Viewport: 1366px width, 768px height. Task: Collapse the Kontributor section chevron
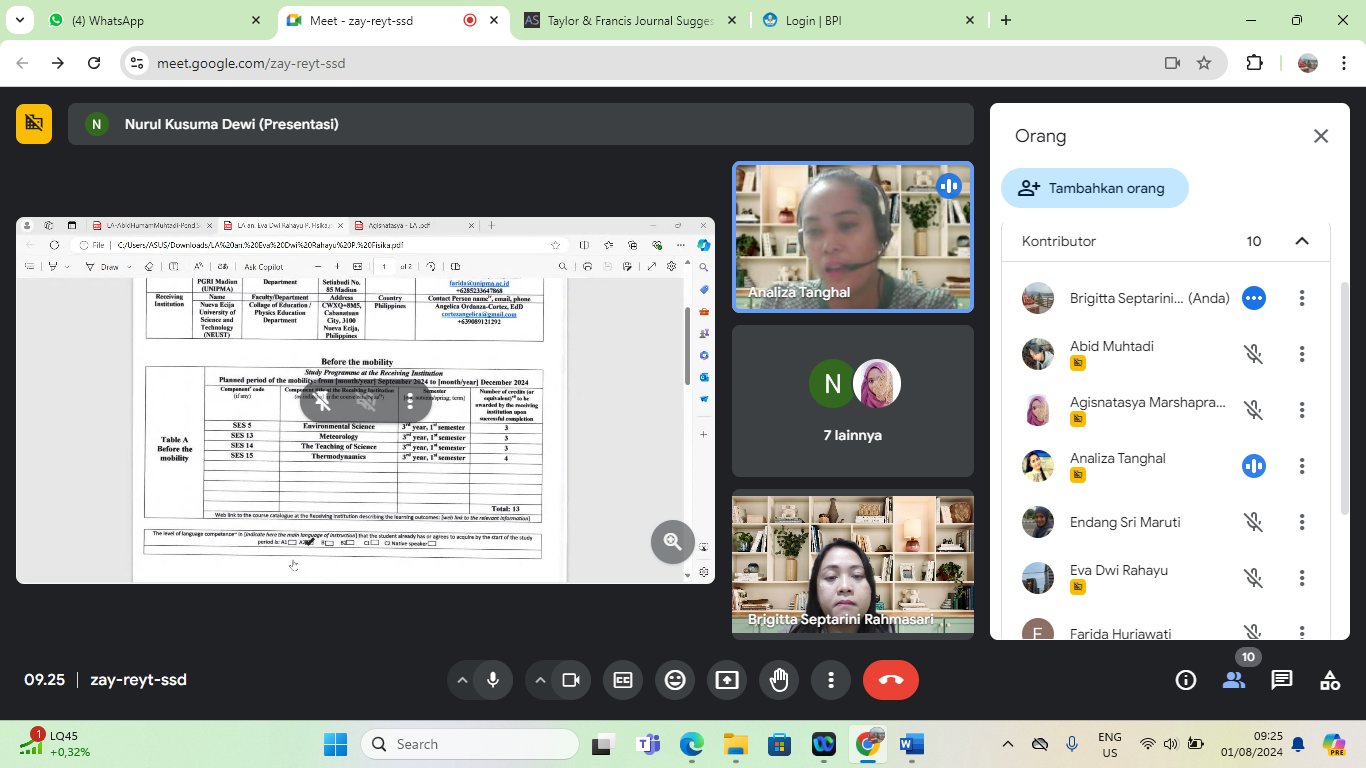point(1302,241)
